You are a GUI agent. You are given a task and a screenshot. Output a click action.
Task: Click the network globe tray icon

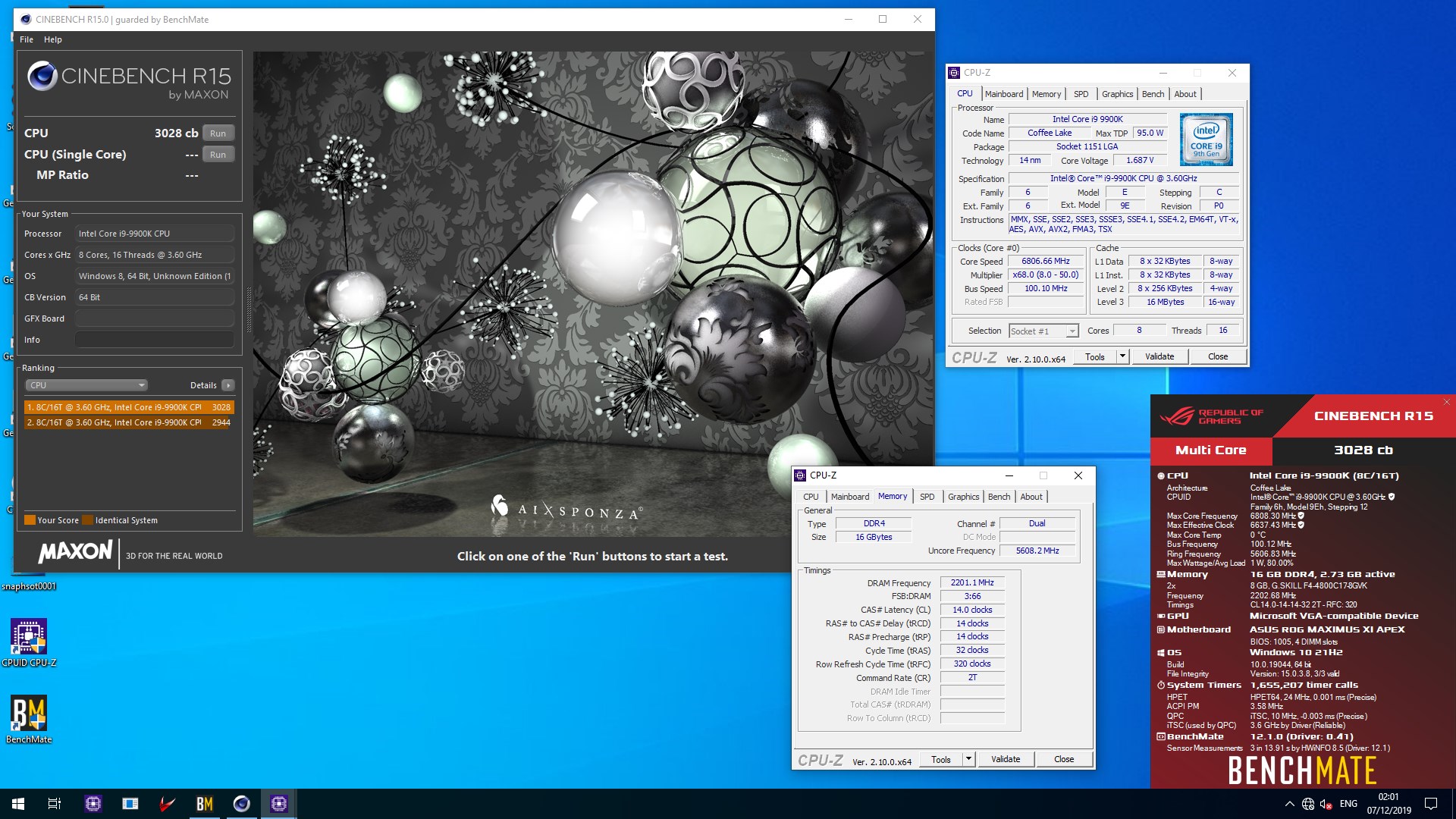[1308, 804]
